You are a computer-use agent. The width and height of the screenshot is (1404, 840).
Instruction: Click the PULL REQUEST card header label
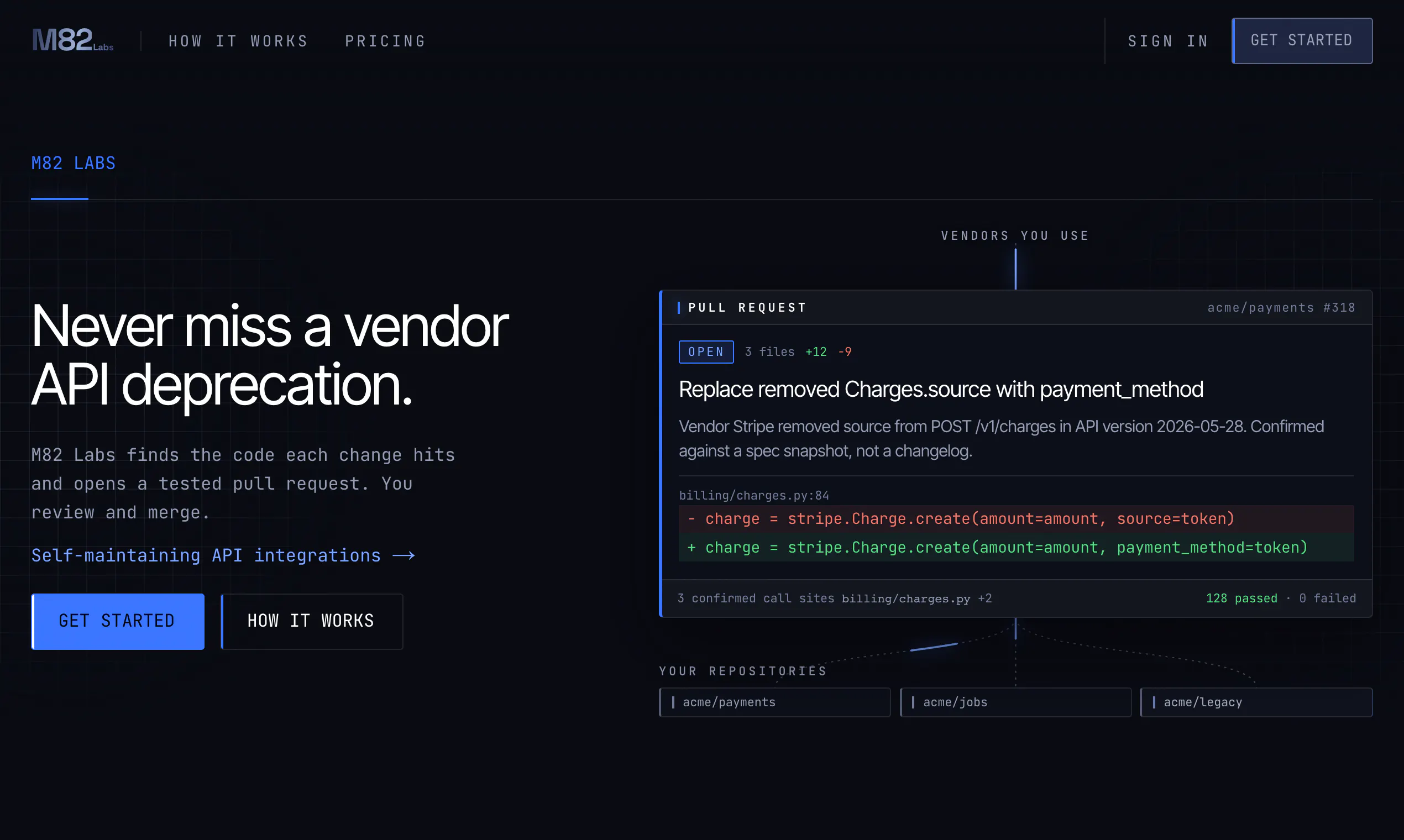[x=747, y=307]
